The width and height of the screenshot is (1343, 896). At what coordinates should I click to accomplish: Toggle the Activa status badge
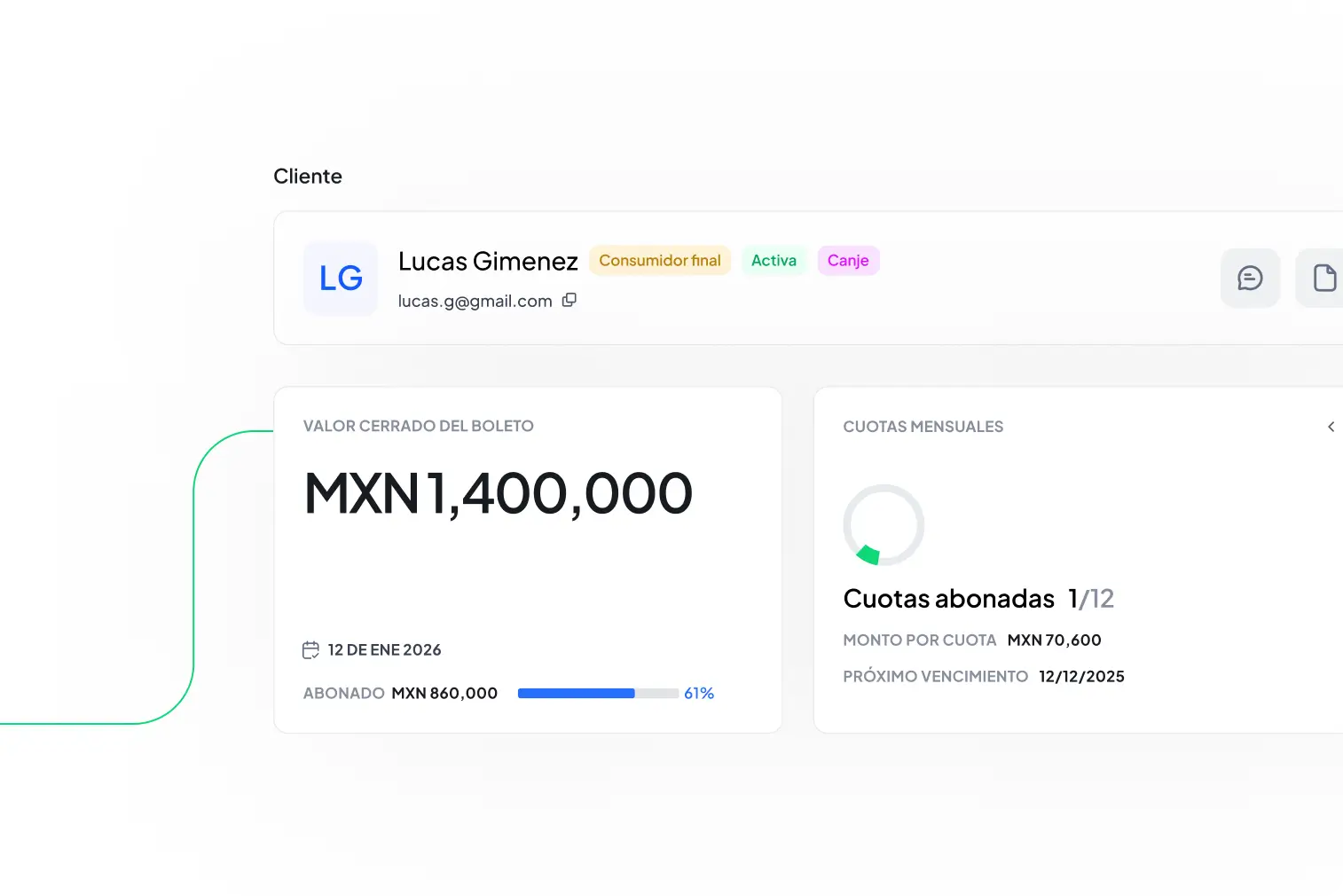[x=774, y=260]
